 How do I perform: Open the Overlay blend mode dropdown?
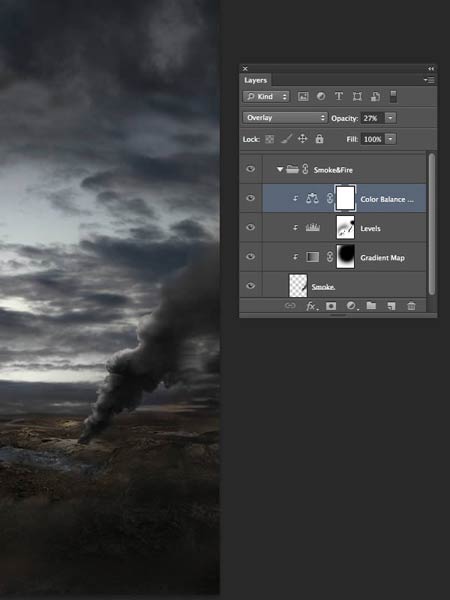(285, 118)
